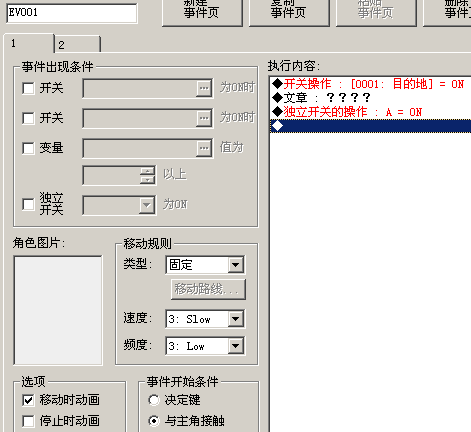Click the EV001 event name field
This screenshot has height=432, width=471.
point(72,13)
